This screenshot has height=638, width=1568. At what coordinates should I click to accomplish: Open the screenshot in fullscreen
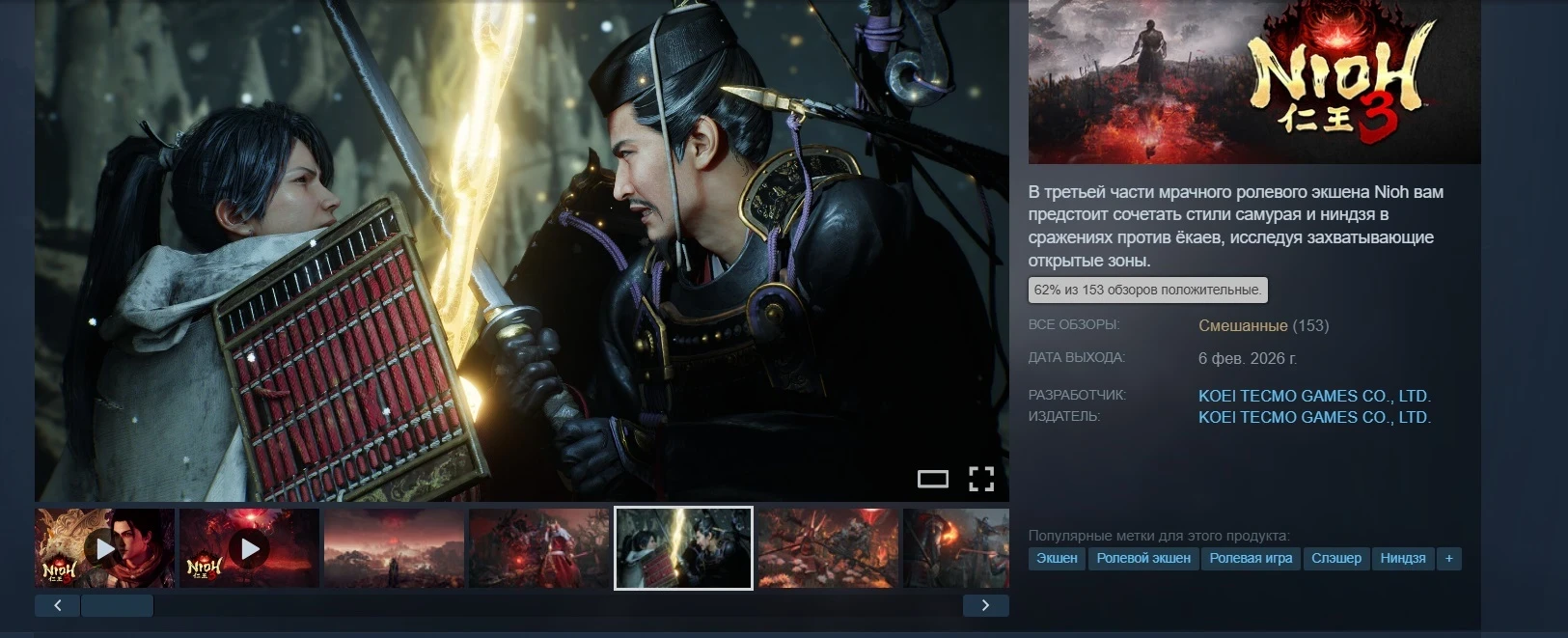point(981,479)
